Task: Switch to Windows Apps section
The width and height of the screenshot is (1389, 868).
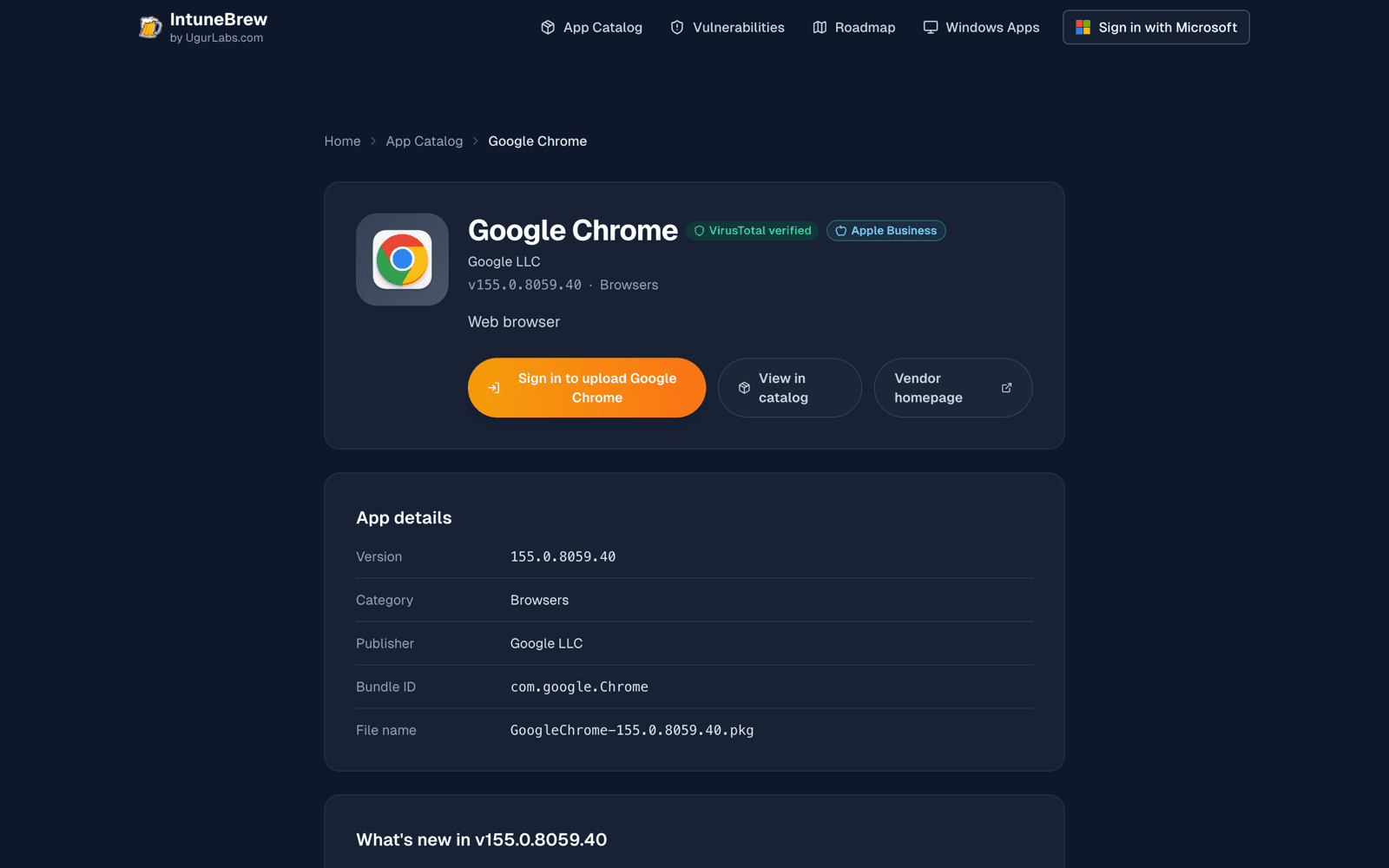Action: [981, 28]
